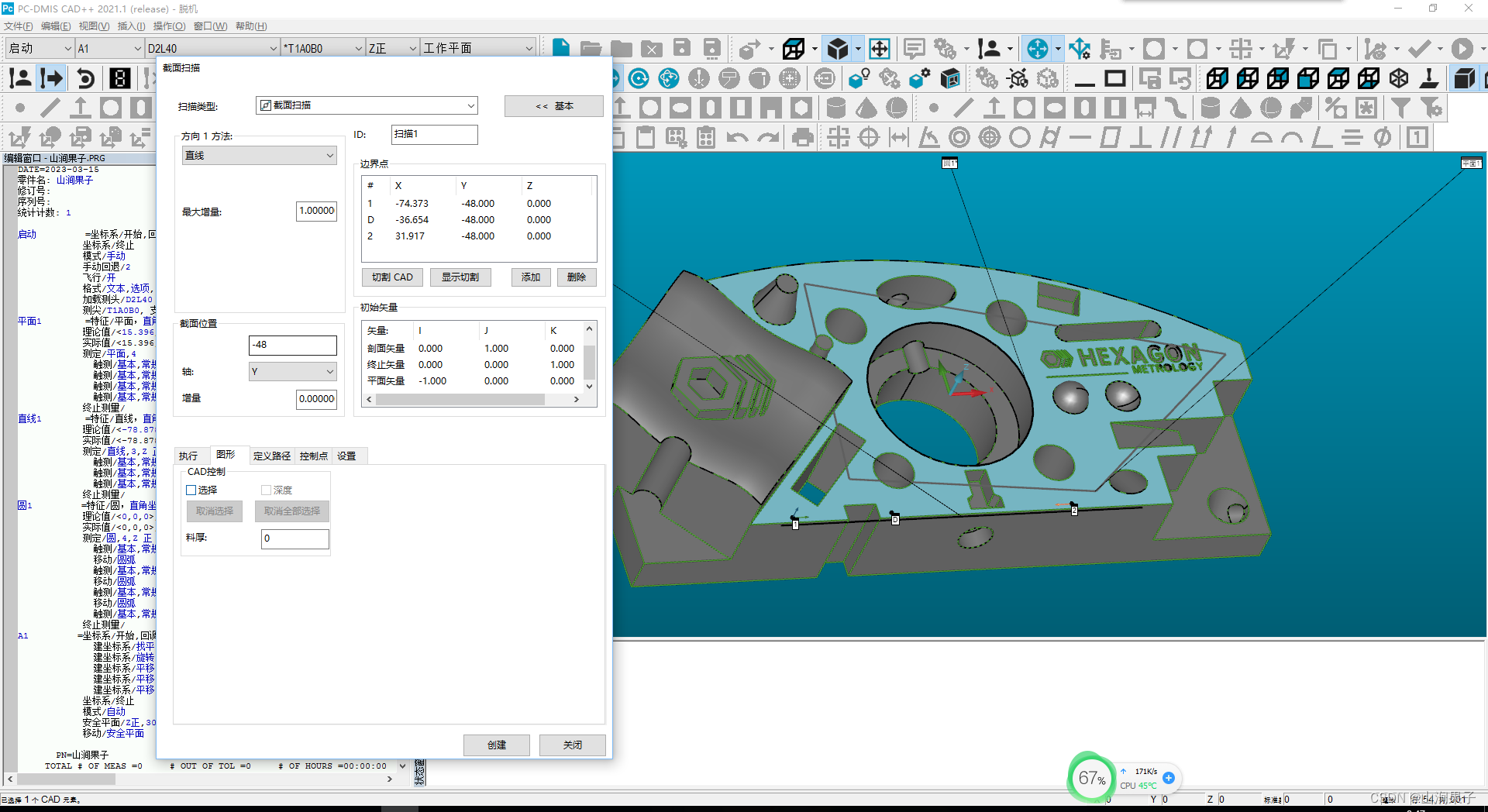The height and width of the screenshot is (812, 1488).
Task: Open the 轴 Y dropdown
Action: [x=293, y=372]
